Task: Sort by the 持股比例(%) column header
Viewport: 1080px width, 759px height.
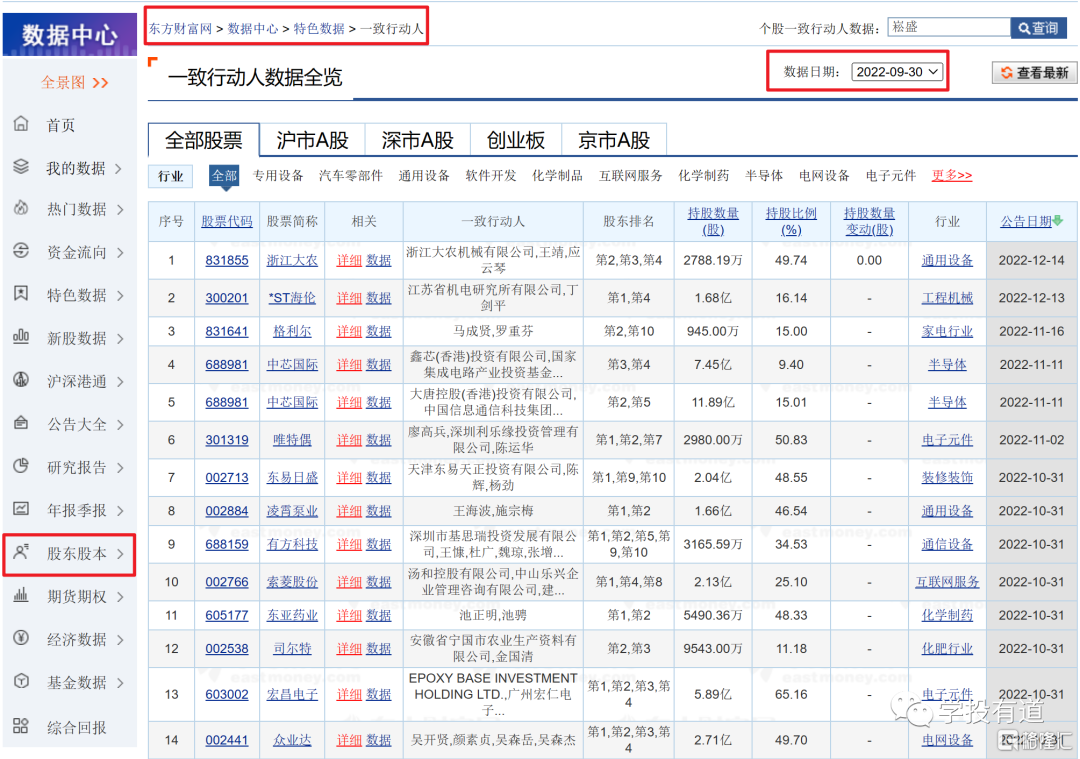Action: coord(791,221)
